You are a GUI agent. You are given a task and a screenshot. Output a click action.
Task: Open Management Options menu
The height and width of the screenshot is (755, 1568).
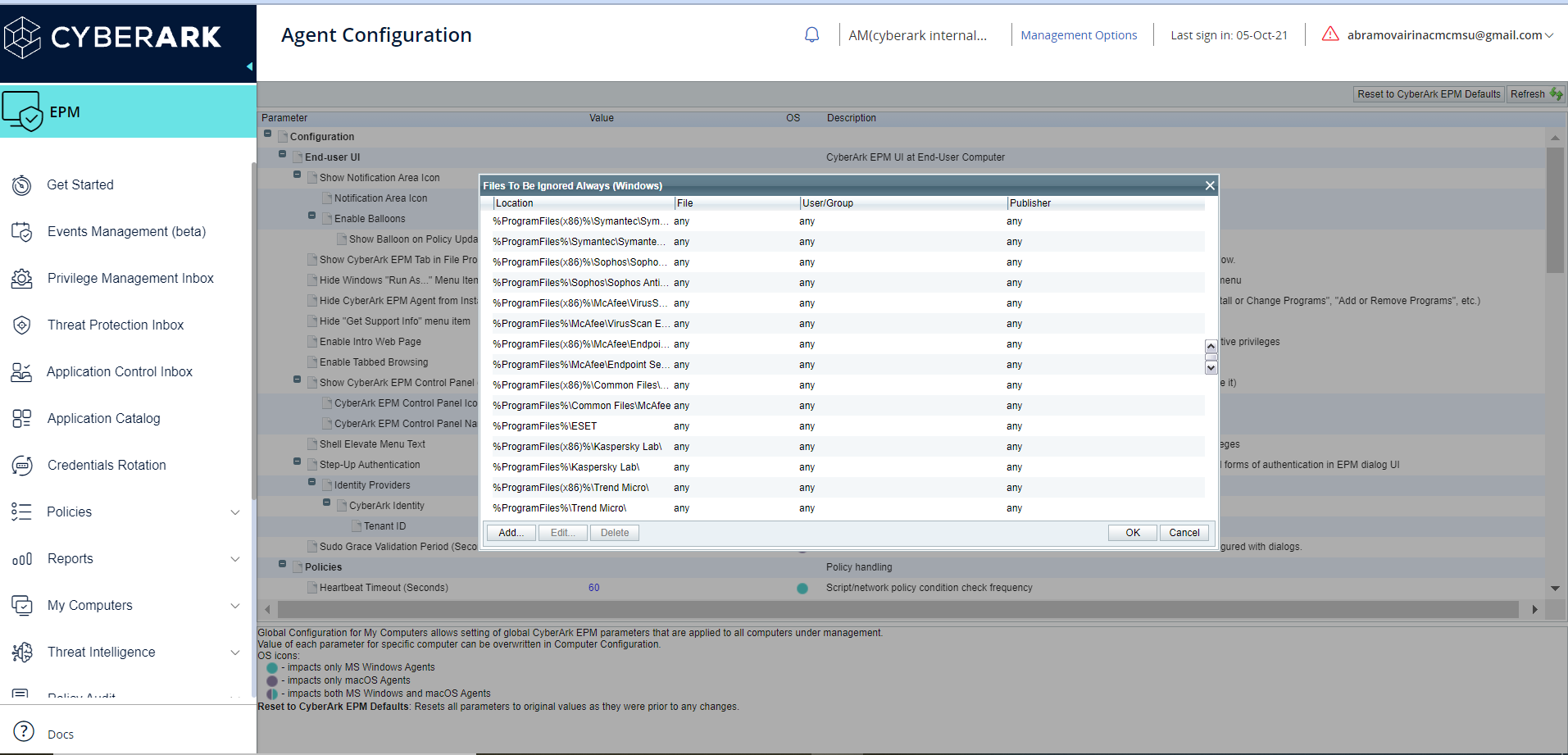coord(1078,35)
